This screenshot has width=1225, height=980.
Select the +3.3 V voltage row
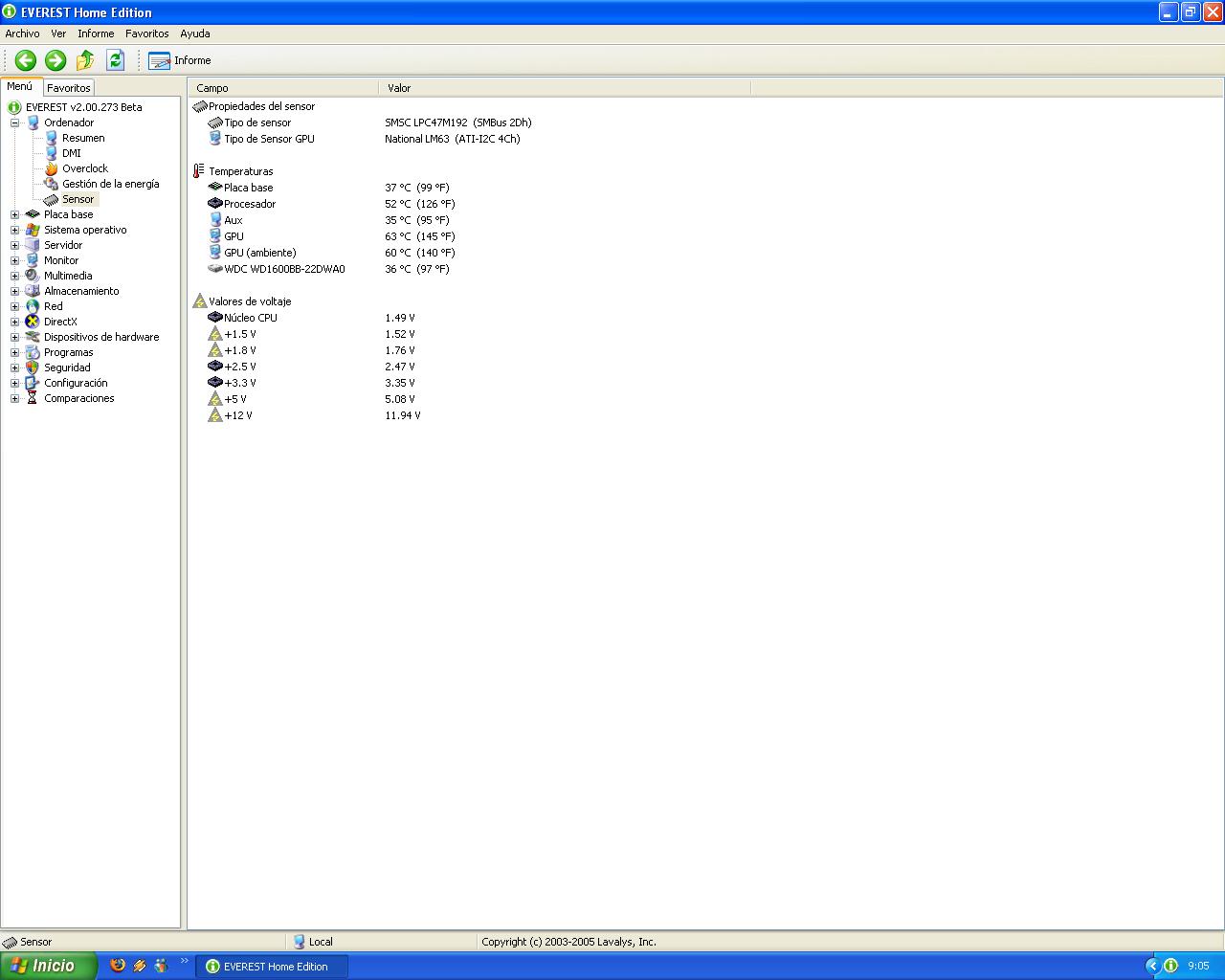(x=311, y=383)
